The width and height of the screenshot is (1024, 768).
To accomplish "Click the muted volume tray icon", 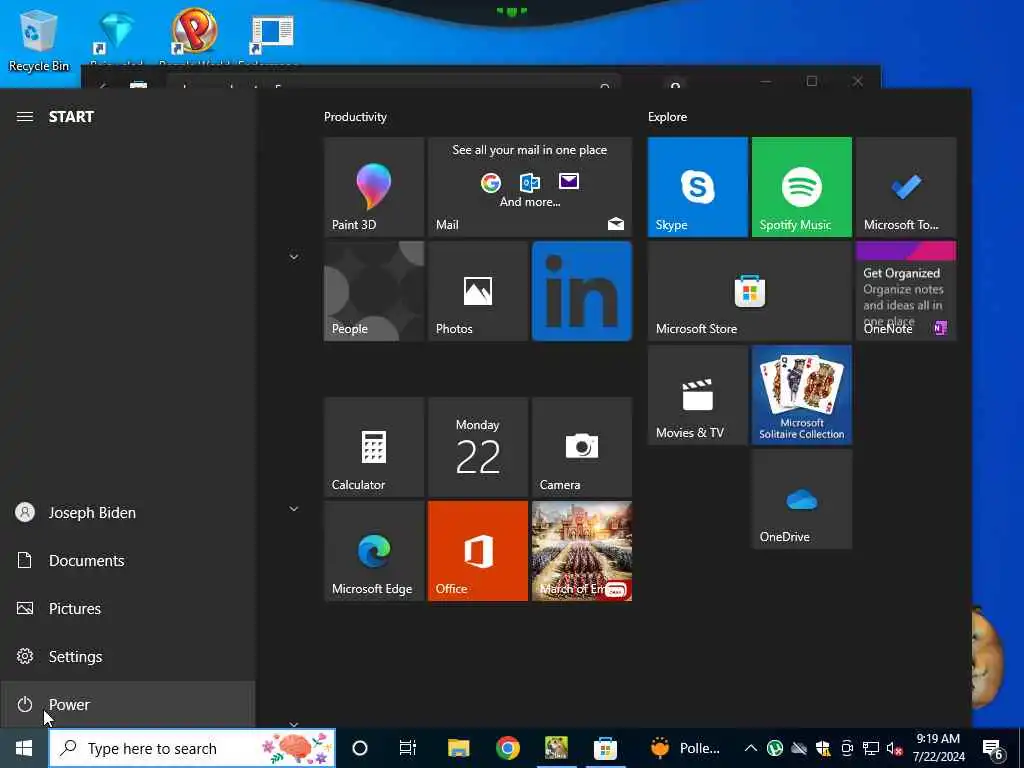I will [894, 748].
